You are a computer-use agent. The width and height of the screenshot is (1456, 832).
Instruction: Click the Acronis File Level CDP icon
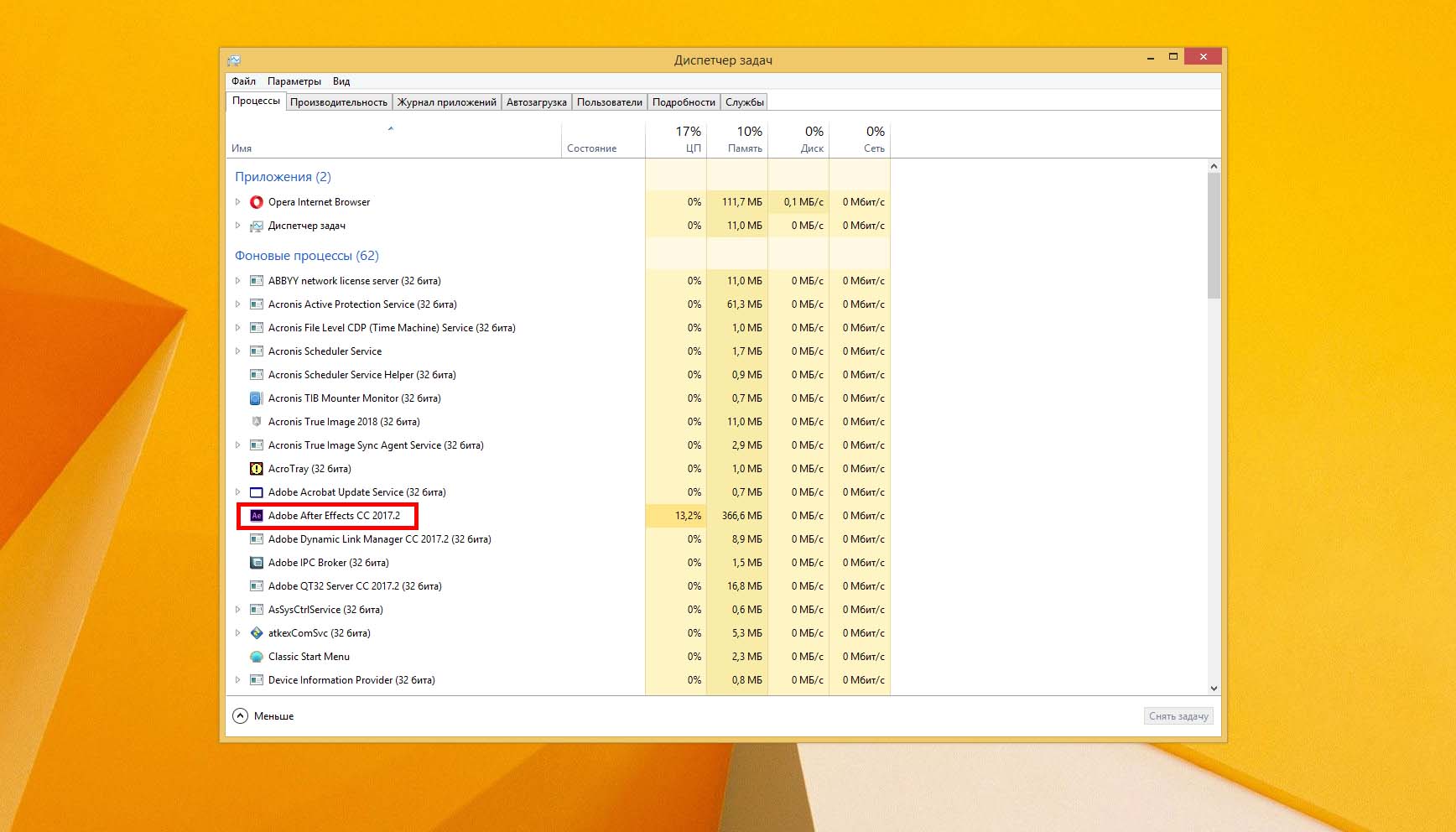pos(257,328)
